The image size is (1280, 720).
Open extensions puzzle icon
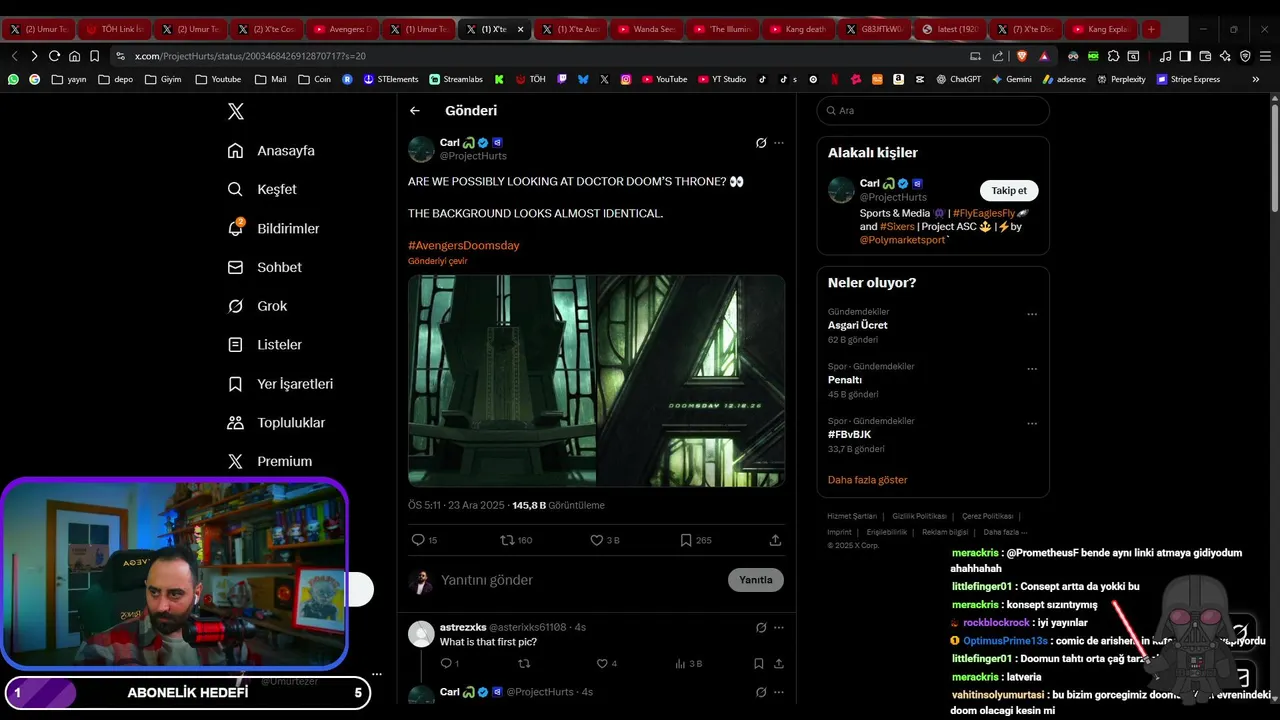coord(1113,56)
